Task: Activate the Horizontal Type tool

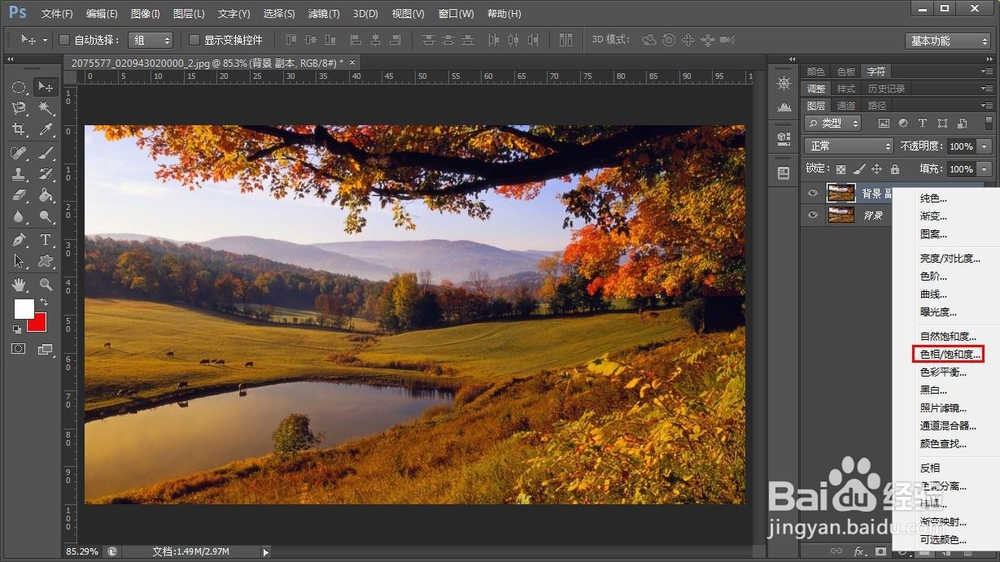Action: [x=45, y=240]
